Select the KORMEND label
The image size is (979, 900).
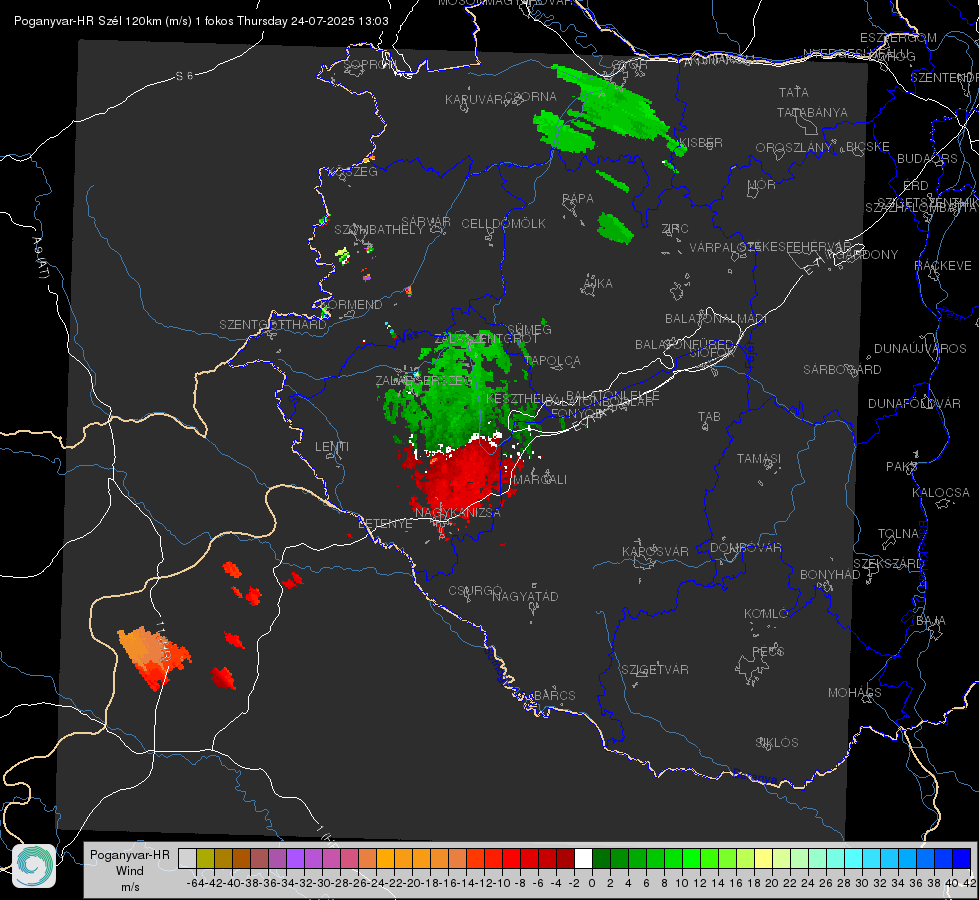[351, 305]
